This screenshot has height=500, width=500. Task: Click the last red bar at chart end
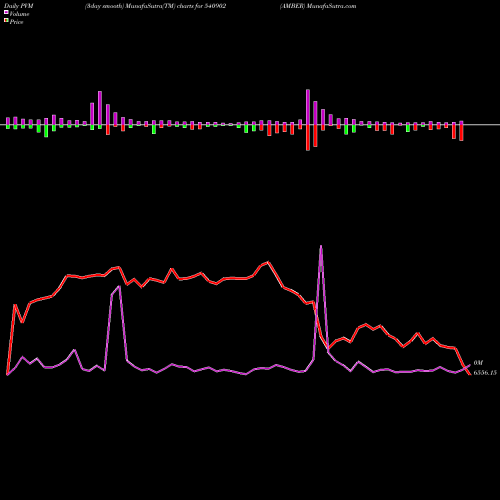tap(461, 133)
